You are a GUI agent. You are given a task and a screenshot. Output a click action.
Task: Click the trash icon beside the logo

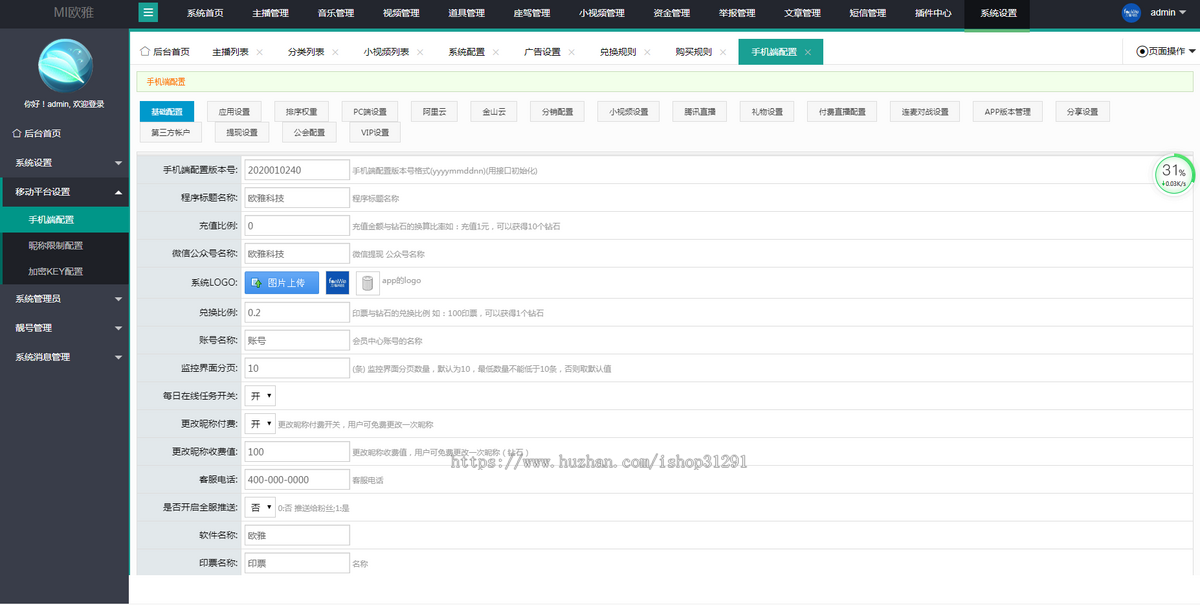click(367, 283)
